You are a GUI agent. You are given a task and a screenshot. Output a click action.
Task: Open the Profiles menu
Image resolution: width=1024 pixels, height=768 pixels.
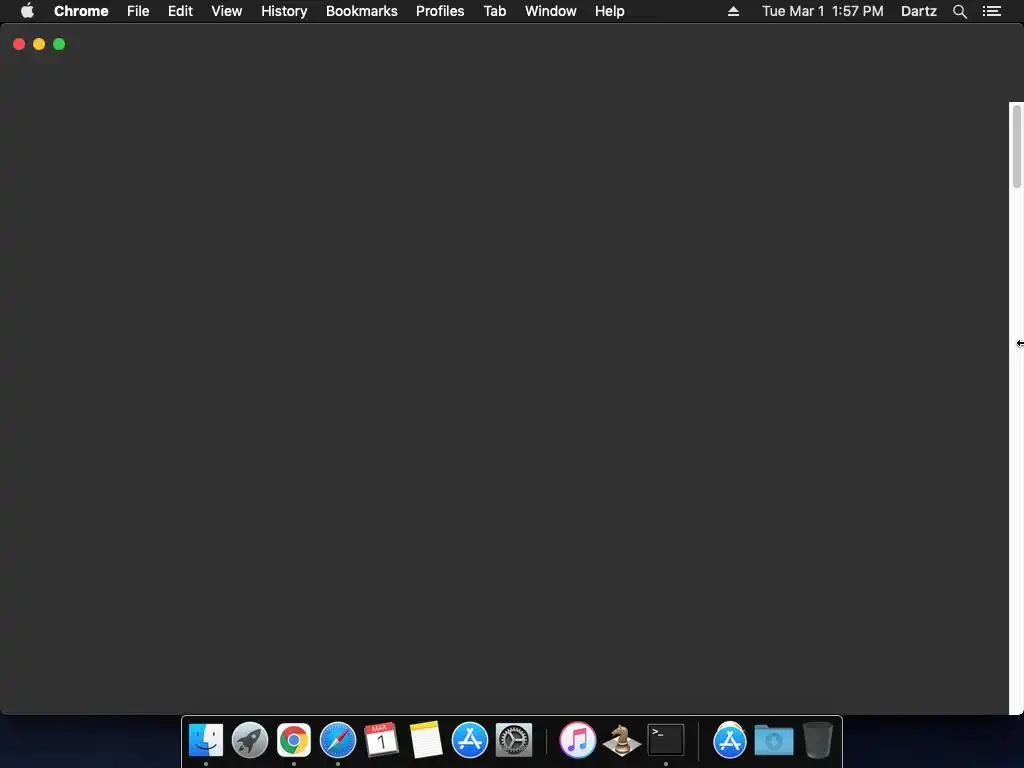[x=440, y=11]
